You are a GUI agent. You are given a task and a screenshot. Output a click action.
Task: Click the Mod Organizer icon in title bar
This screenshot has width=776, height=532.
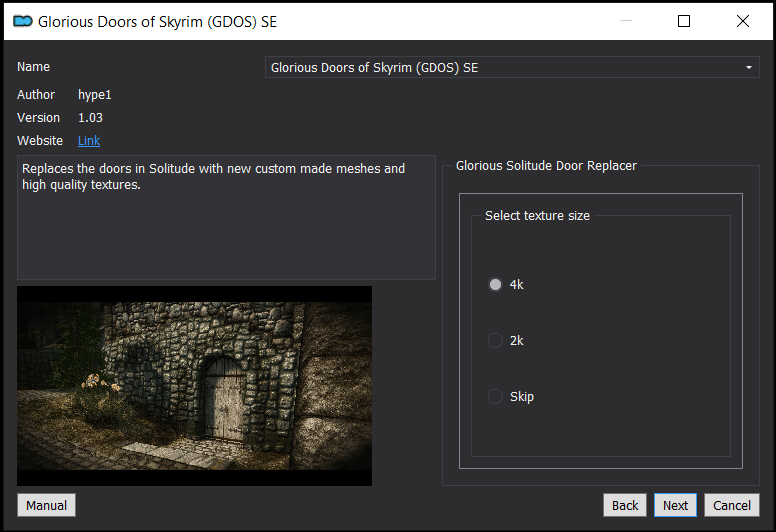(23, 21)
